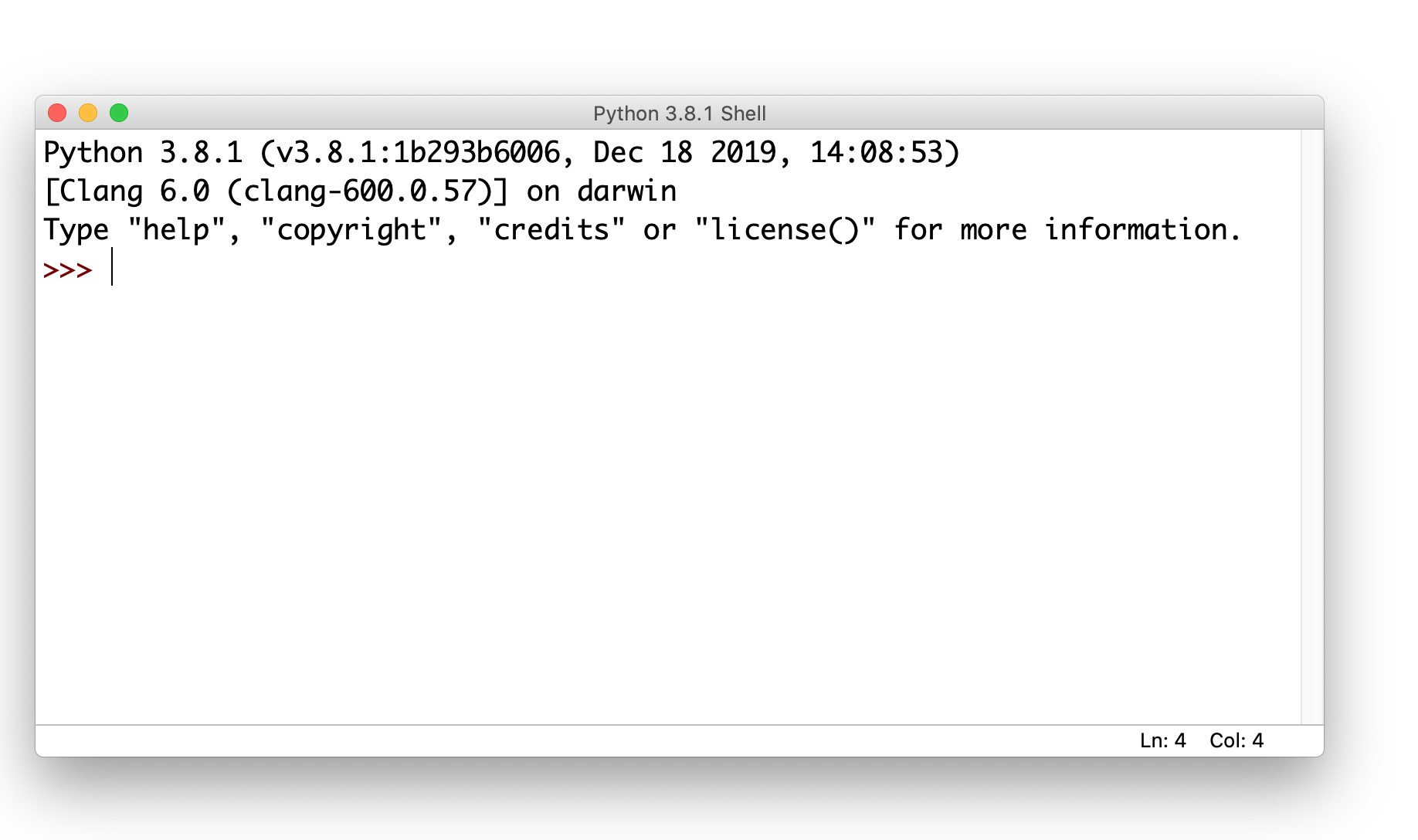This screenshot has height=840, width=1418.
Task: Close the Python 3.8.1 Shell window
Action: (57, 113)
